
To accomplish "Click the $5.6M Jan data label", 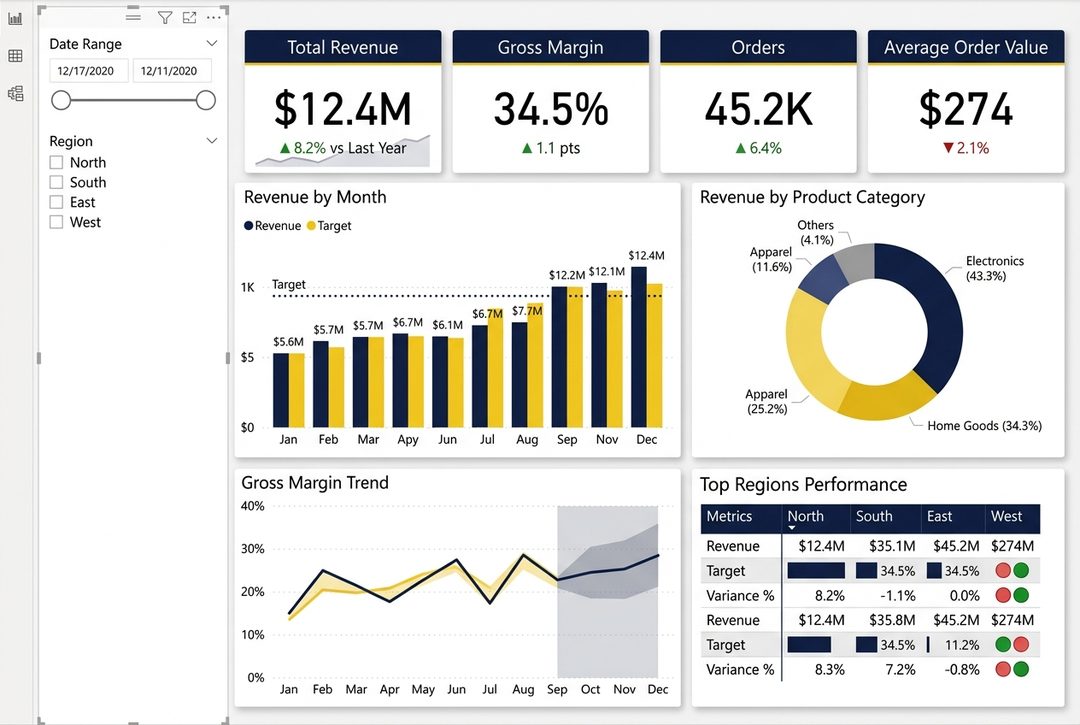I will point(288,342).
